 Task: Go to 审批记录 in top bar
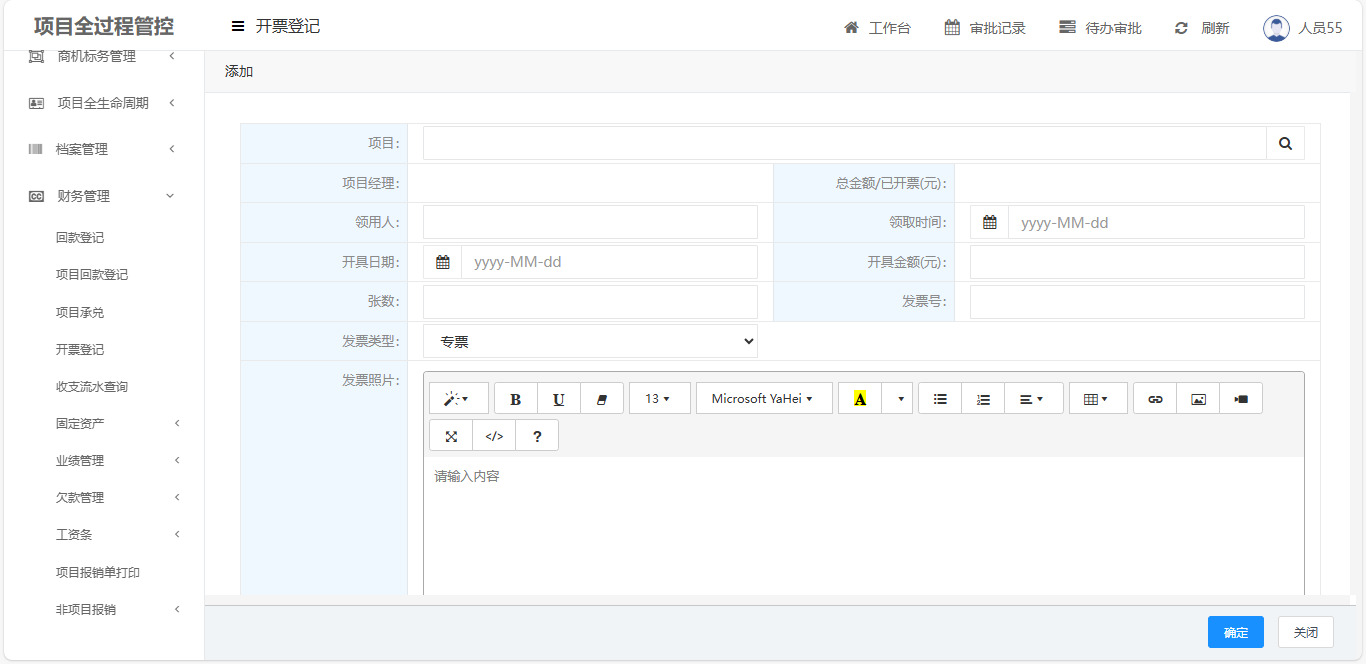click(985, 28)
